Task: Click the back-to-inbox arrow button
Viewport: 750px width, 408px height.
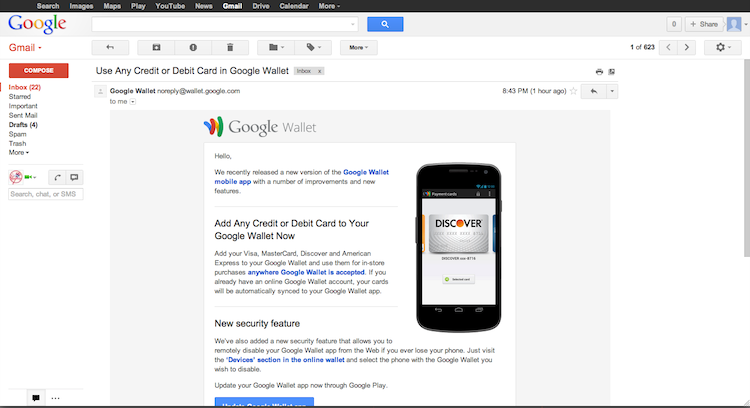Action: [x=110, y=47]
